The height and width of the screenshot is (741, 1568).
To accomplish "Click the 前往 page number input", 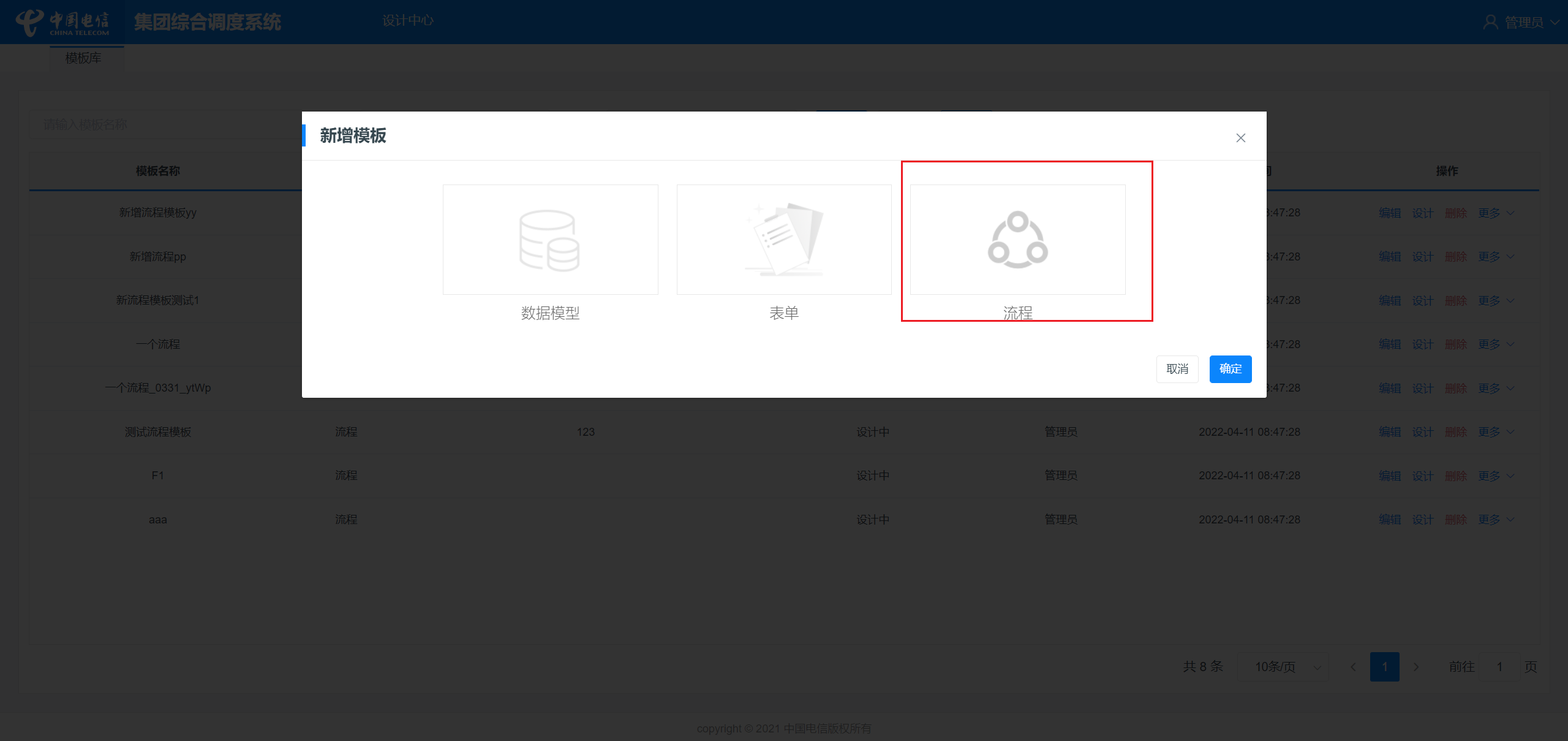I will 1499,667.
